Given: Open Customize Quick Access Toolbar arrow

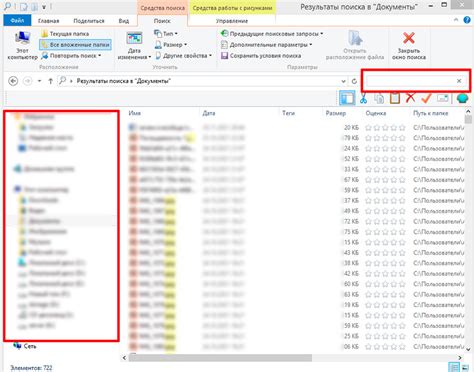Looking at the screenshot, I should tap(44, 6).
